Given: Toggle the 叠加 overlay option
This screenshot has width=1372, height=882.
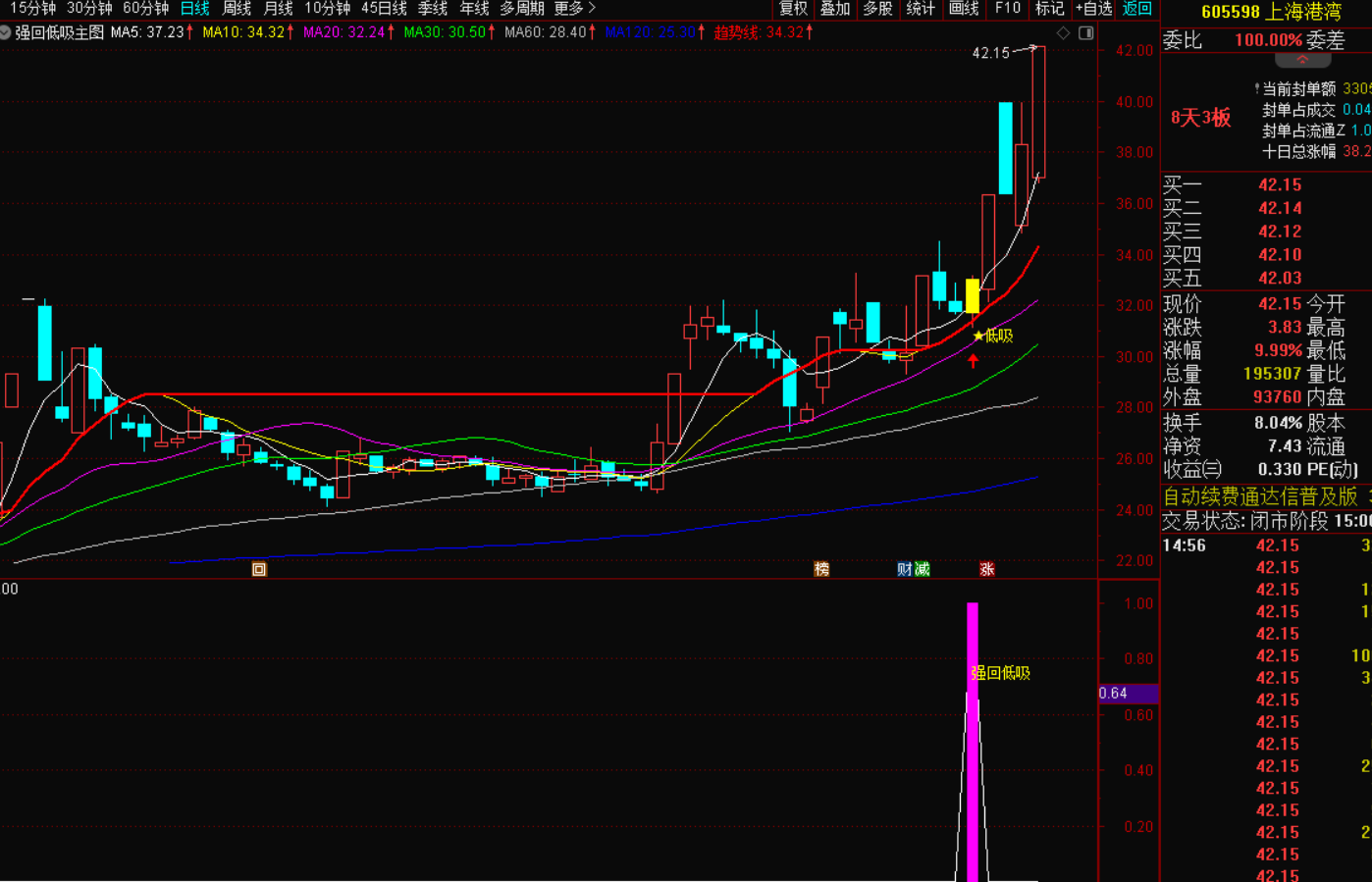Looking at the screenshot, I should [835, 9].
